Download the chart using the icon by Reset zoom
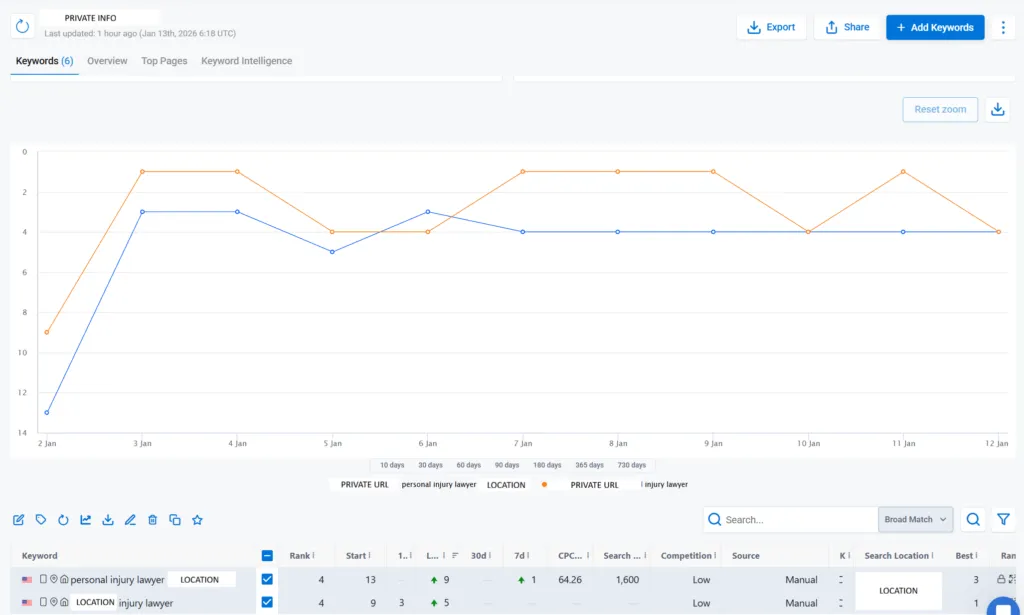Image resolution: width=1024 pixels, height=615 pixels. [x=997, y=110]
